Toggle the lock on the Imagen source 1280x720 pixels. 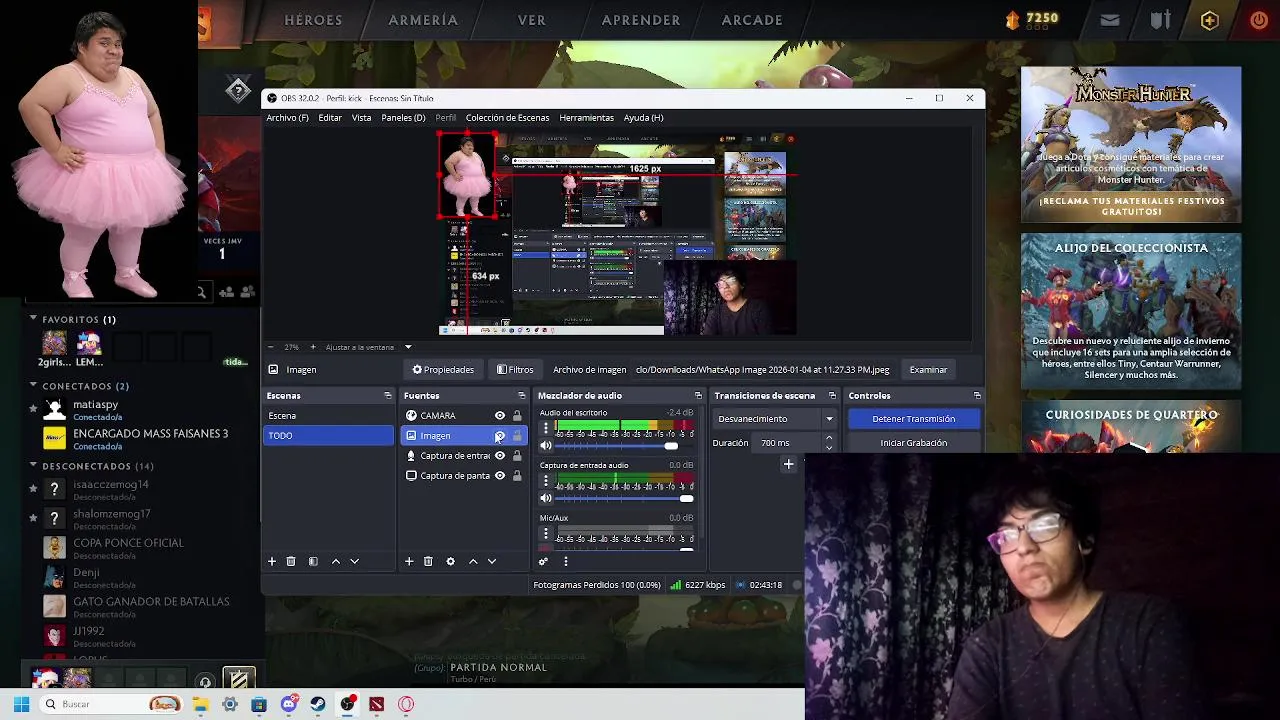[x=517, y=436]
